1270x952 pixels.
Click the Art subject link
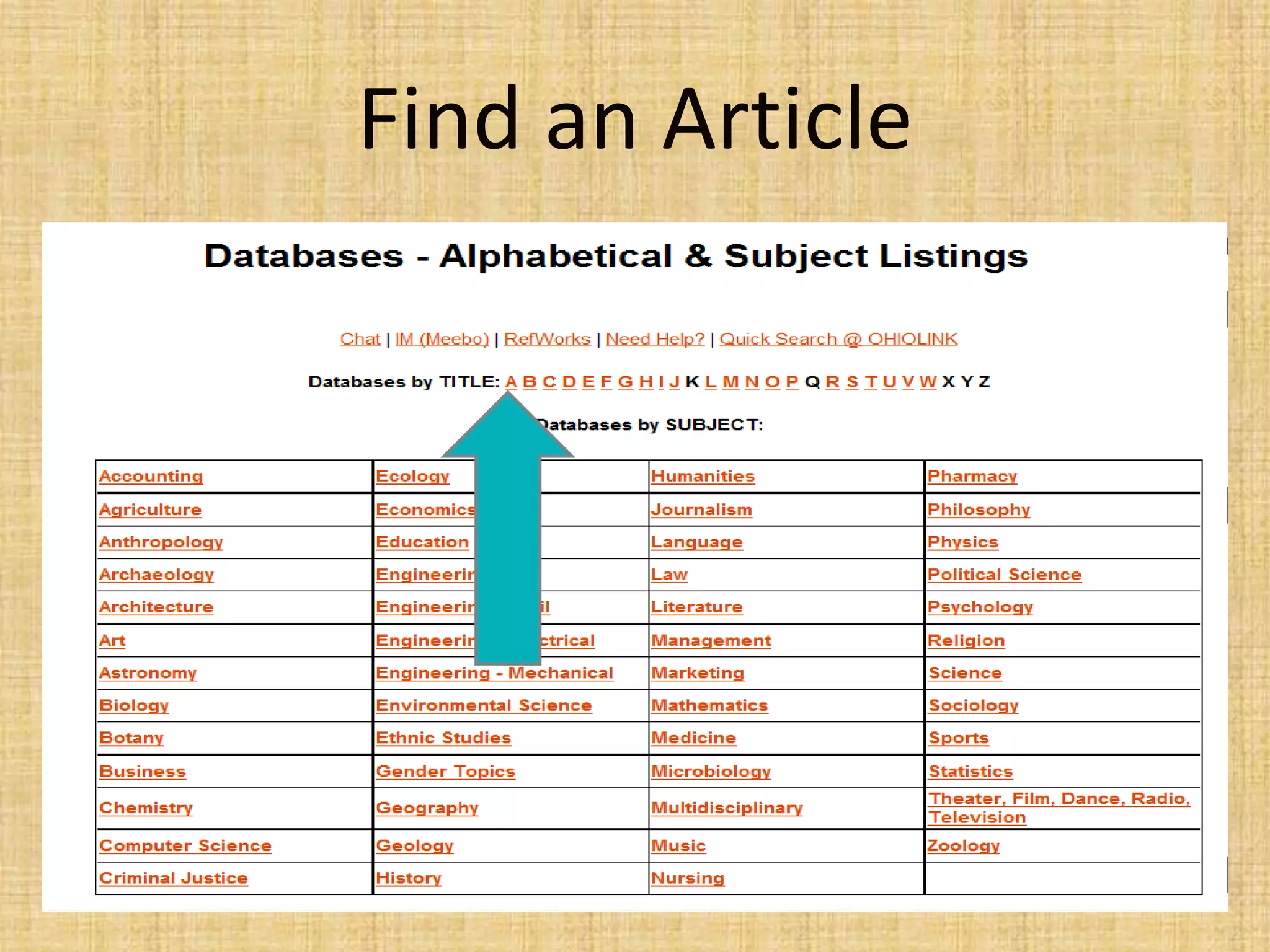112,640
